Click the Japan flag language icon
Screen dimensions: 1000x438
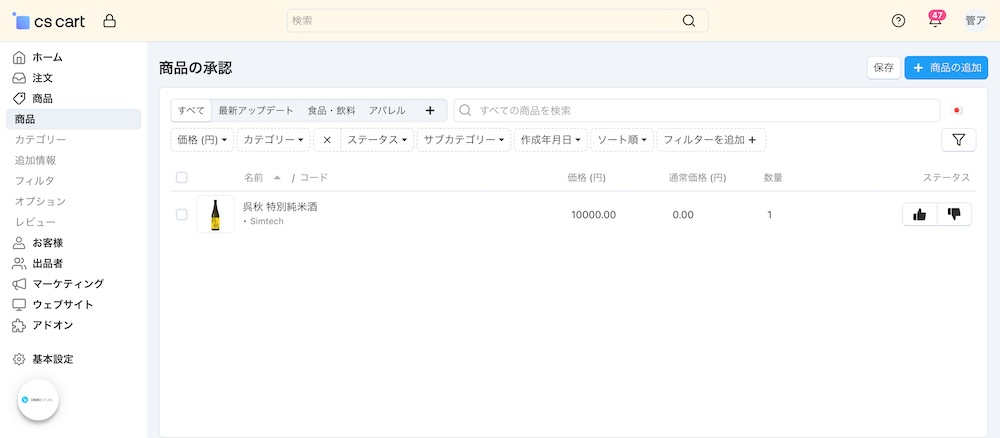tap(957, 110)
